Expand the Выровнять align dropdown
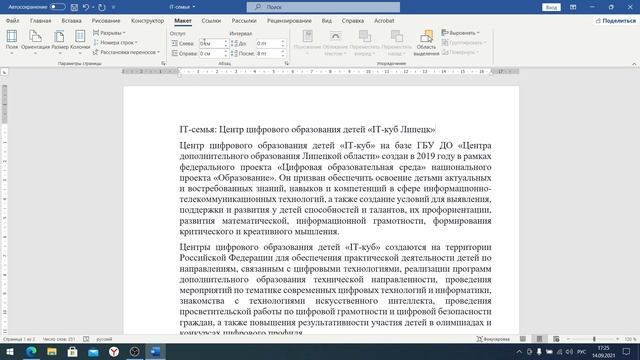Screen dimensions: 640x360 [460, 33]
